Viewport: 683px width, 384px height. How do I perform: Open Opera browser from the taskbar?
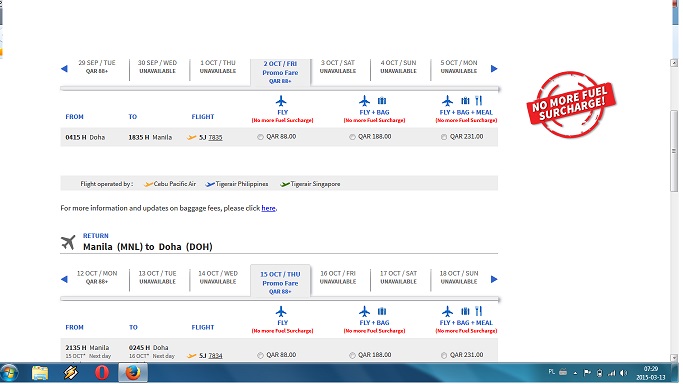[x=101, y=373]
